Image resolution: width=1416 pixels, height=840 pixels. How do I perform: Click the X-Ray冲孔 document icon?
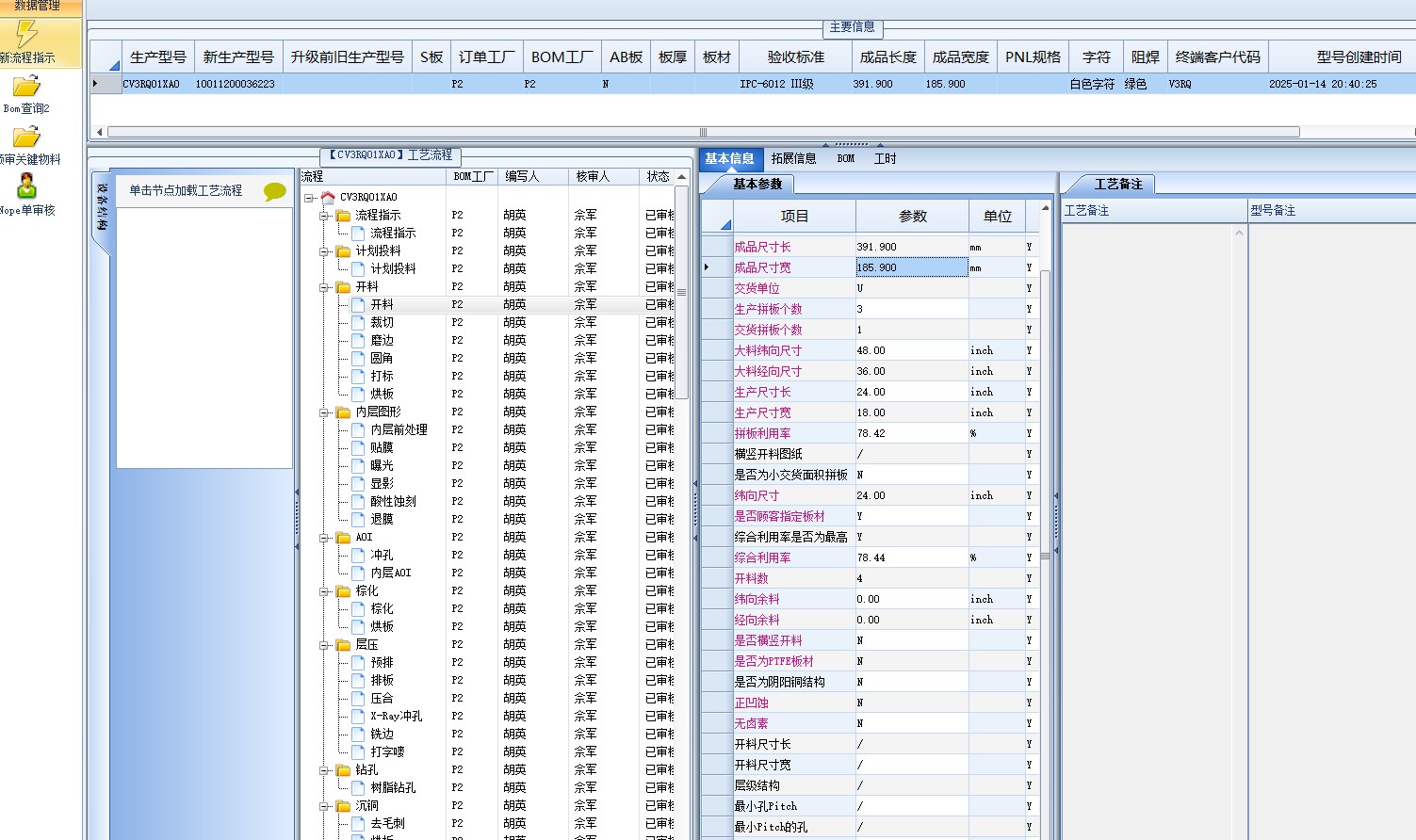[358, 717]
